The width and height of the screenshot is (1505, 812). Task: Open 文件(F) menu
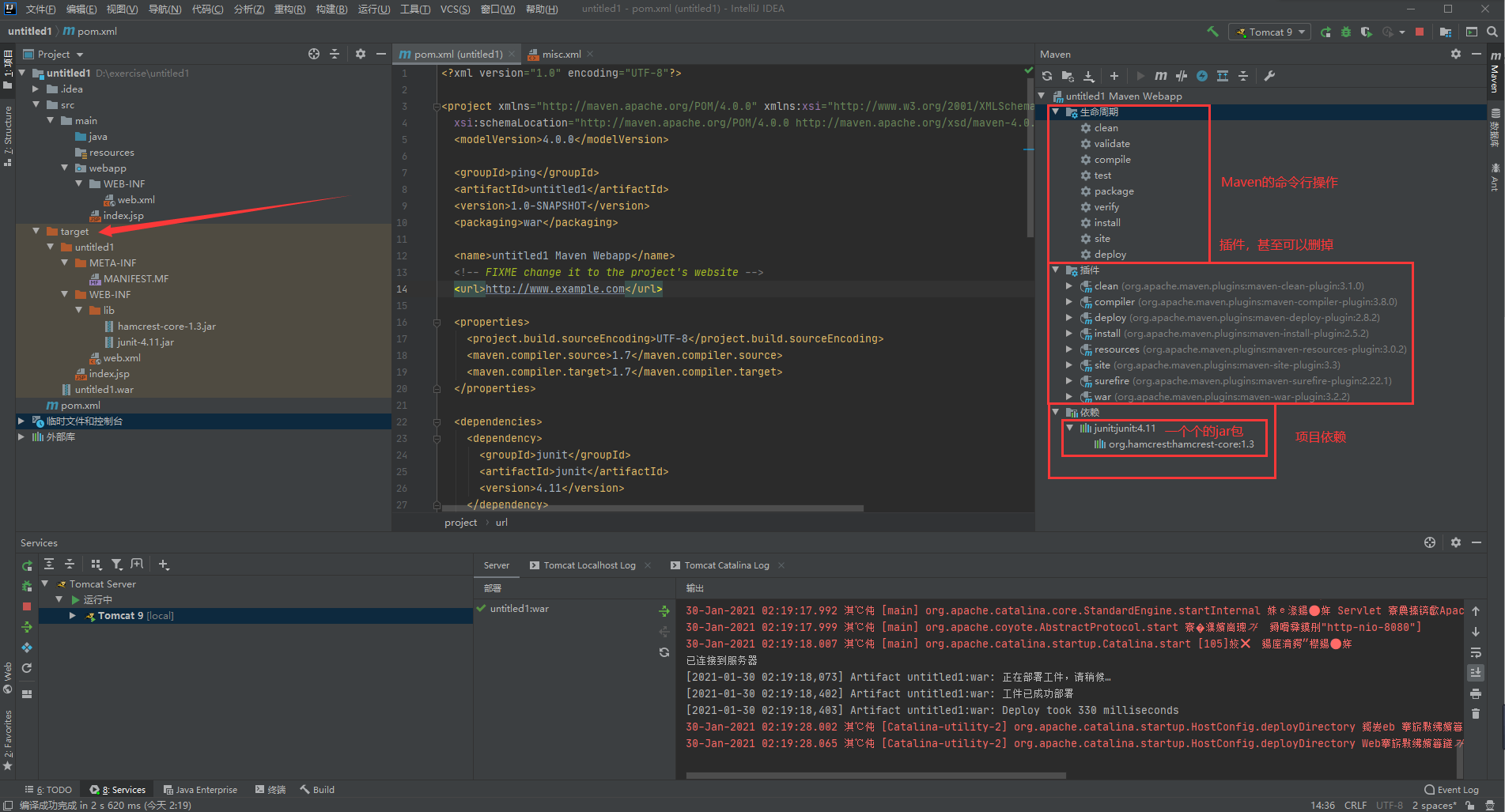point(40,9)
